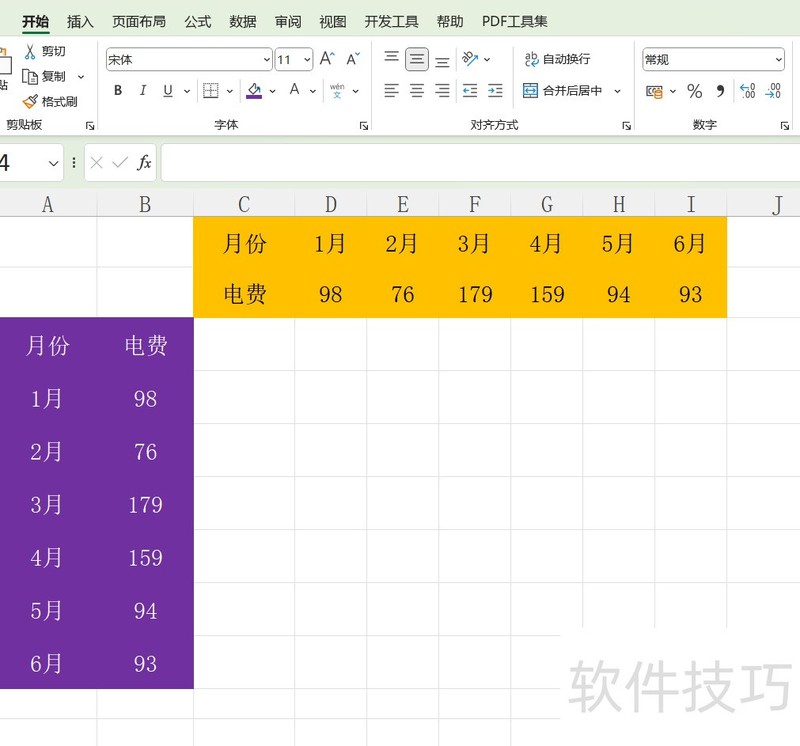Image resolution: width=800 pixels, height=746 pixels.
Task: Select the 格式刷 format painter icon
Action: click(30, 100)
